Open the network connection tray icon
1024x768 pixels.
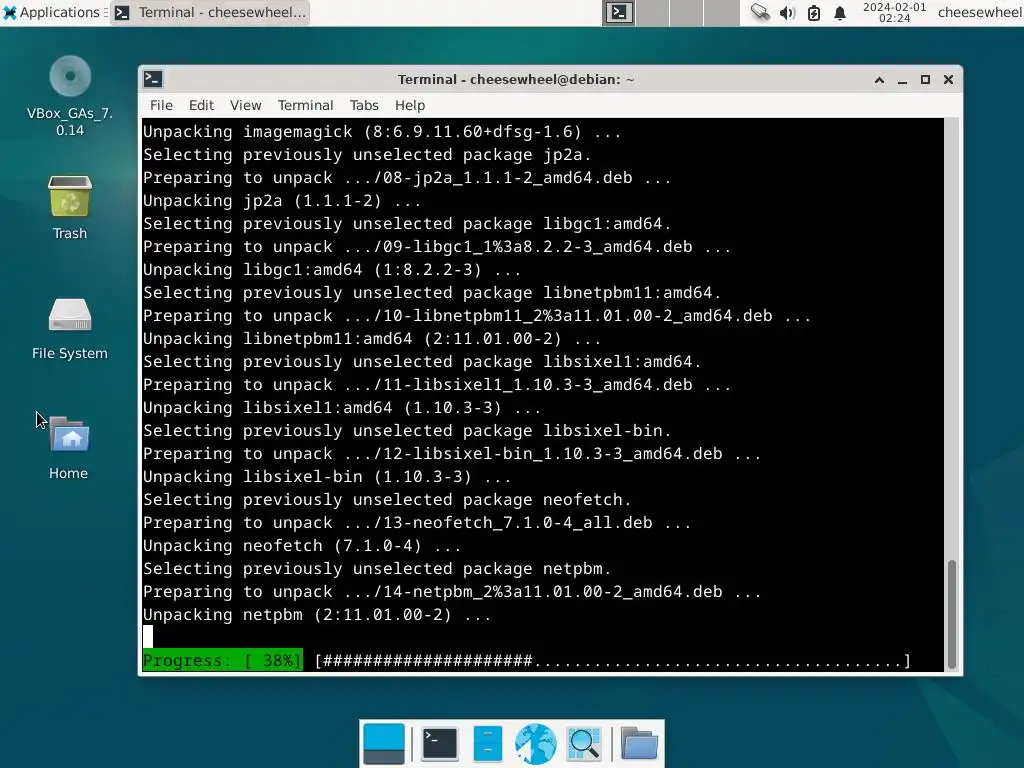(x=760, y=12)
